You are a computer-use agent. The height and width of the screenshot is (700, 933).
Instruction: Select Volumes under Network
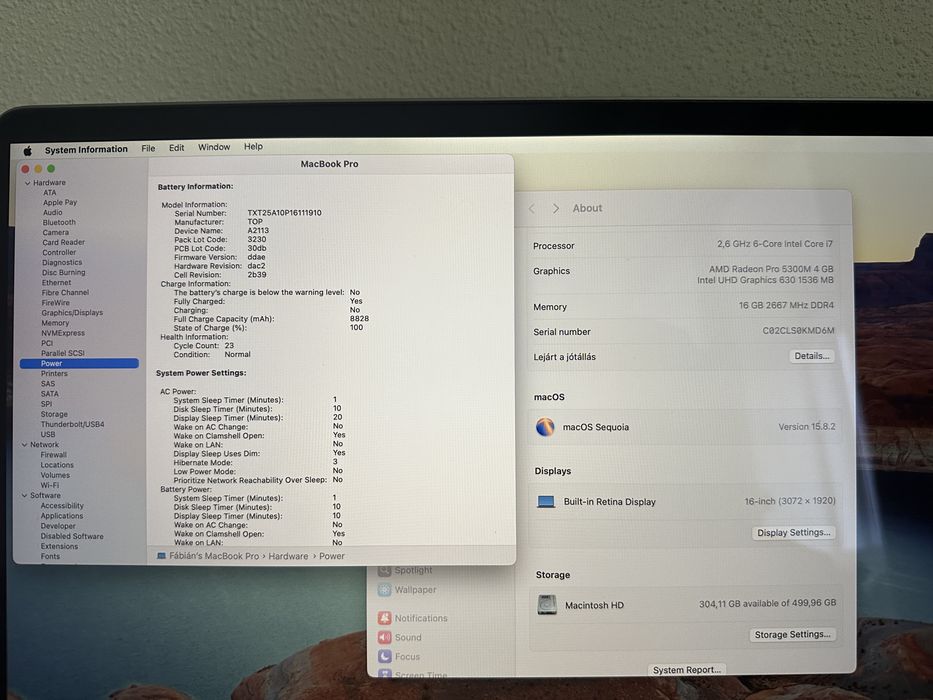(x=55, y=476)
